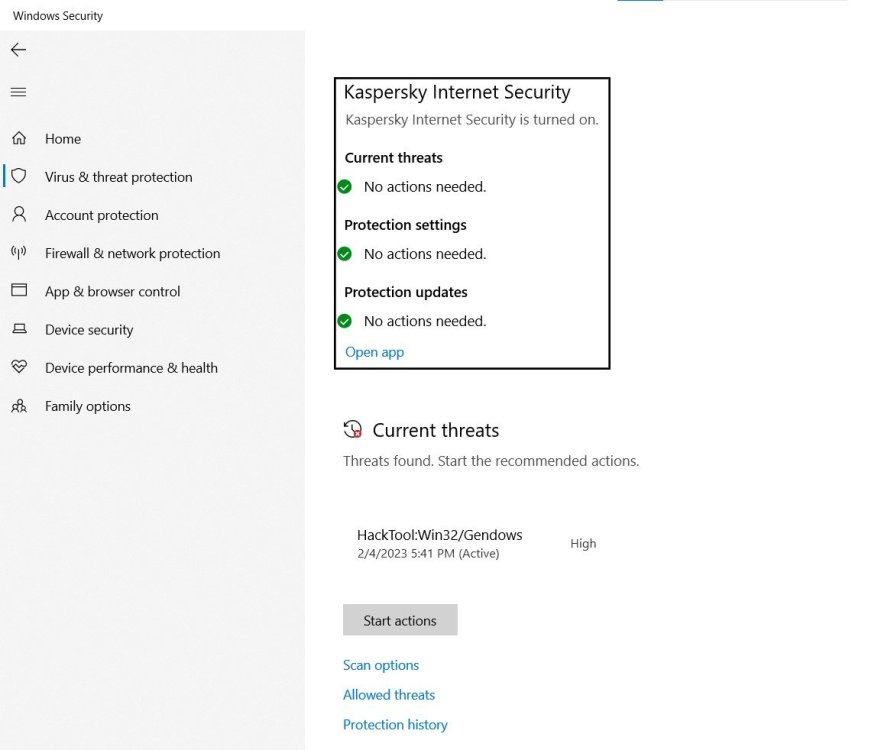Click the Home house icon

(18, 139)
